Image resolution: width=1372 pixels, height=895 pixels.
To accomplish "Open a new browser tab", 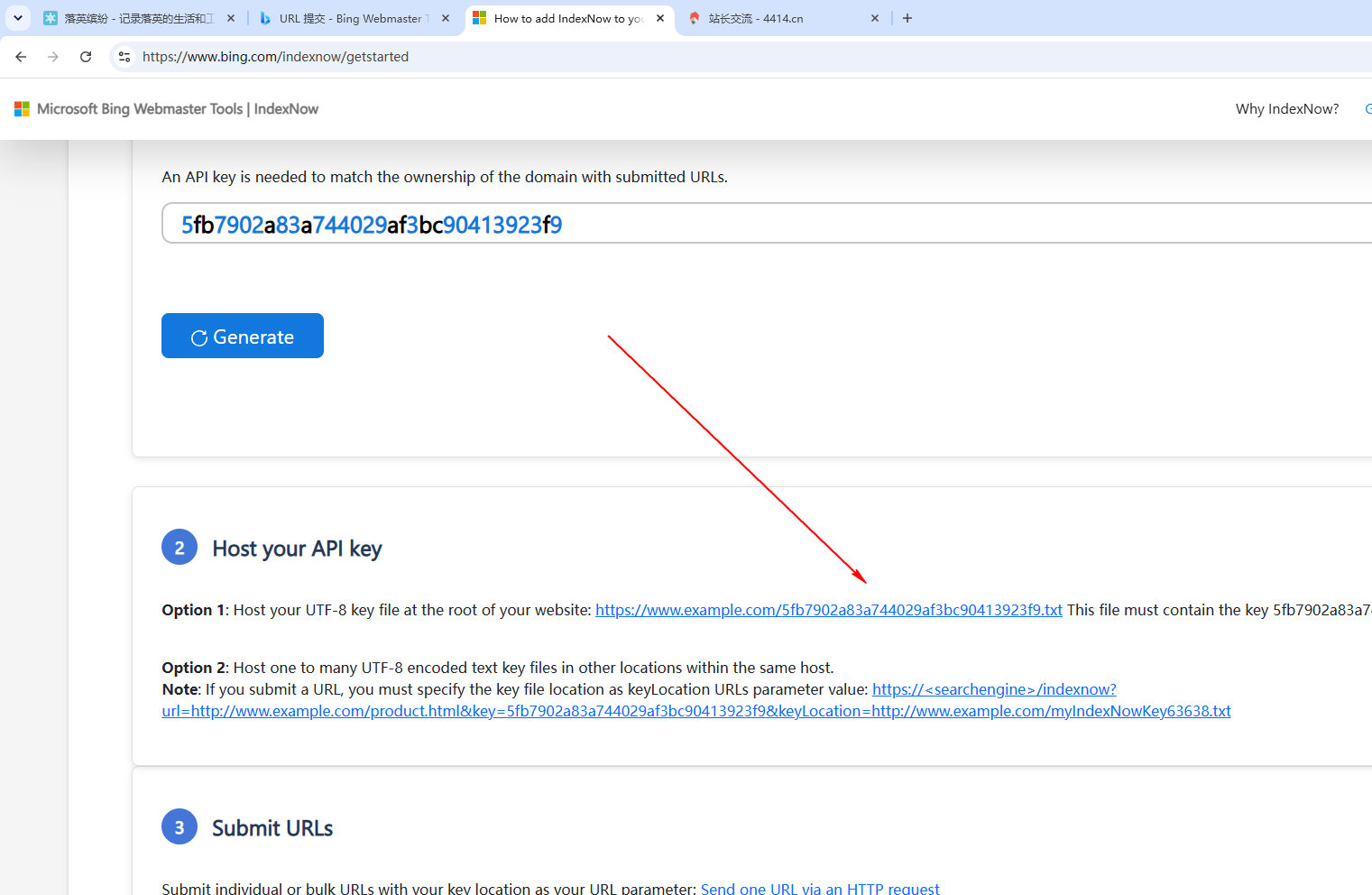I will [907, 18].
